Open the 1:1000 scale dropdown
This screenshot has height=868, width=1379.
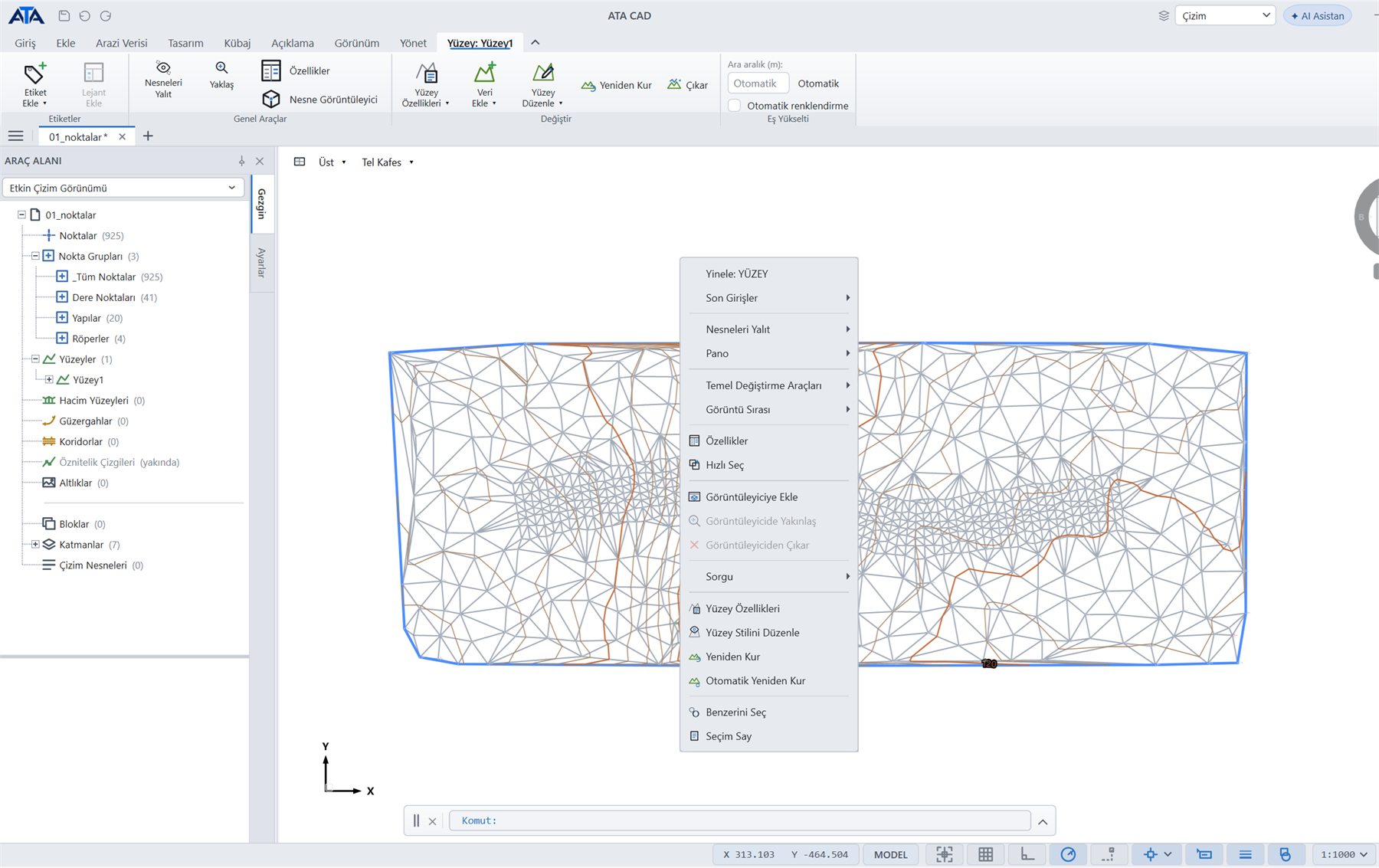1345,854
